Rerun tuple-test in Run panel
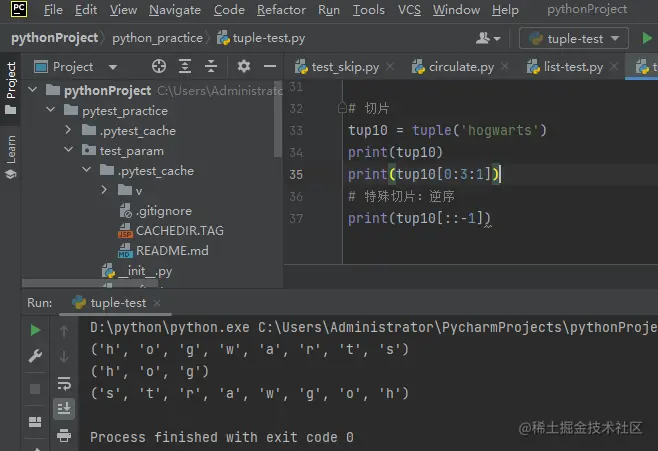658x451 pixels. coord(35,330)
